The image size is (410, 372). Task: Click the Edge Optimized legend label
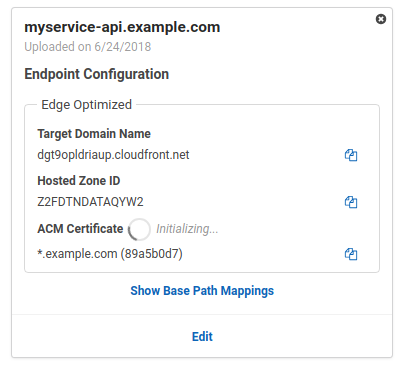pos(86,105)
